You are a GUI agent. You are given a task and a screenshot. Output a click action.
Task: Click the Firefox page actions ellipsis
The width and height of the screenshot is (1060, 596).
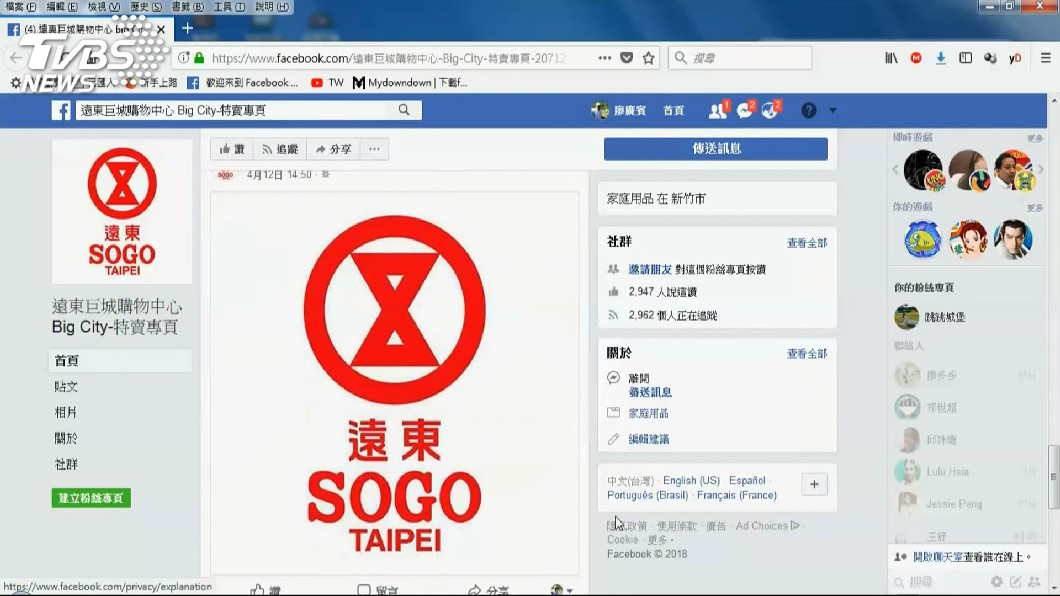click(604, 58)
